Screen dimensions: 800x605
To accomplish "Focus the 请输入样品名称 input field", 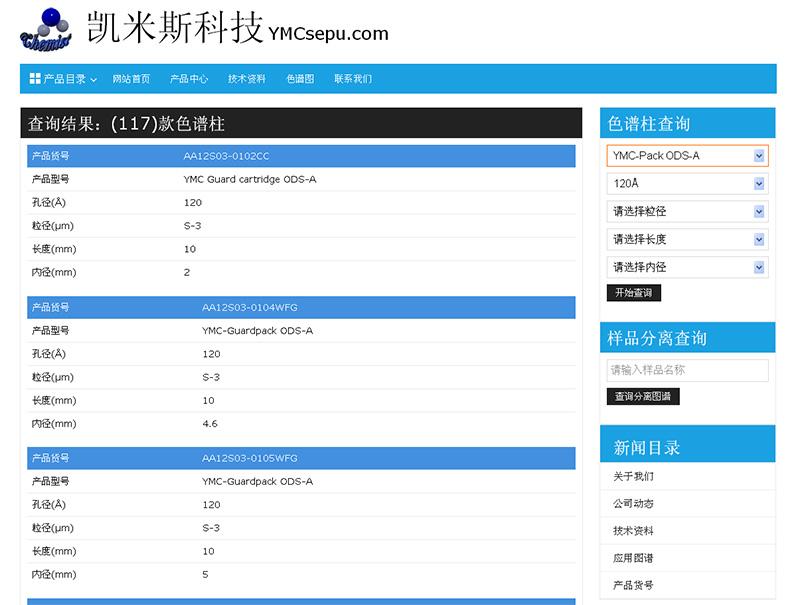I will (x=687, y=370).
